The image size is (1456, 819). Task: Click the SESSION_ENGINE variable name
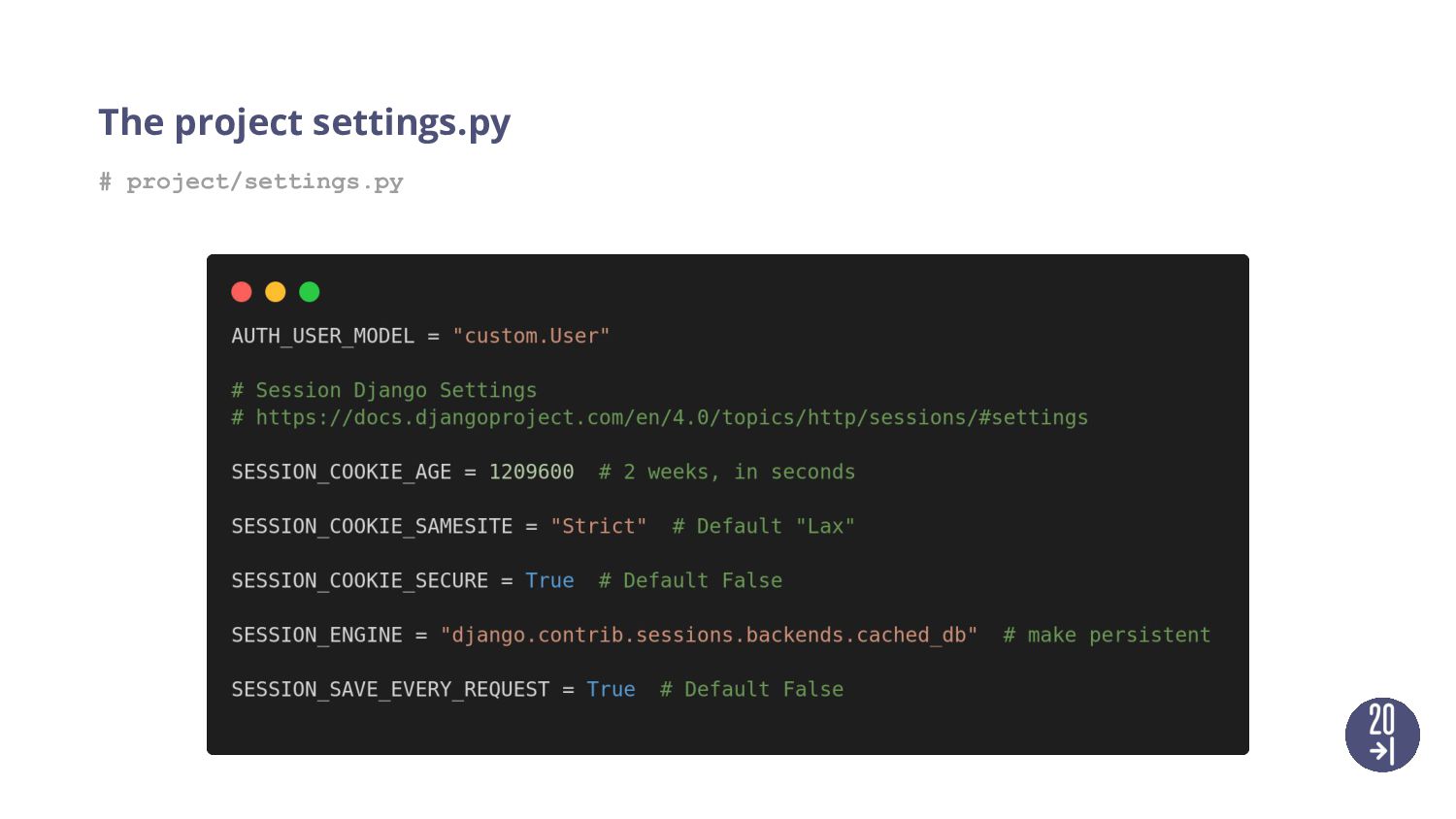tap(316, 635)
